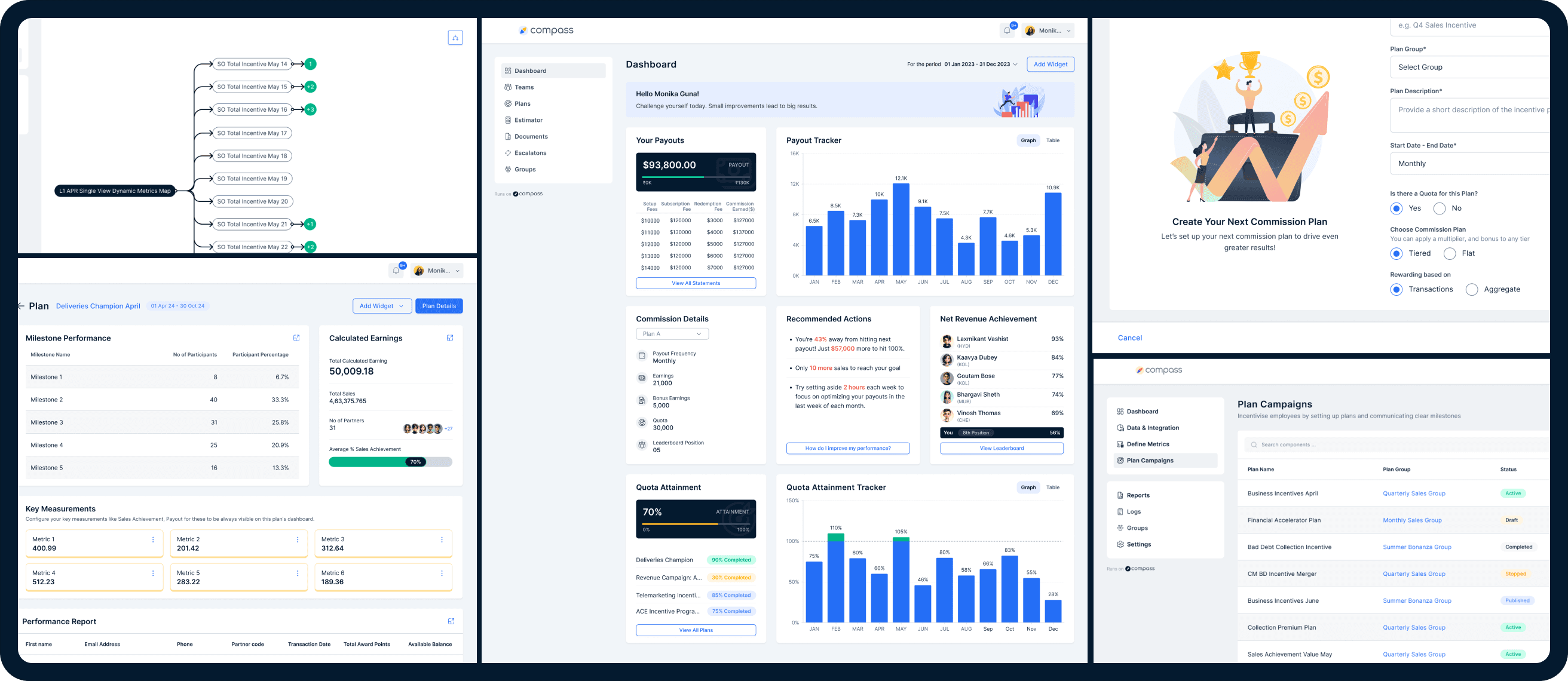
Task: Open the Metric 2 three-dot menu
Action: pos(297,540)
